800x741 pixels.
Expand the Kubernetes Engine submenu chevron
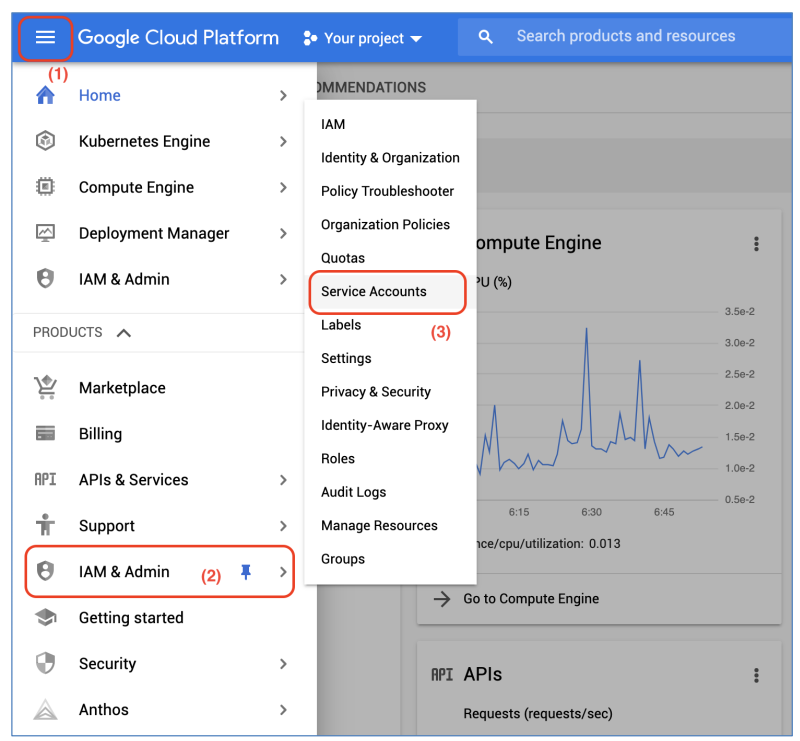click(283, 141)
